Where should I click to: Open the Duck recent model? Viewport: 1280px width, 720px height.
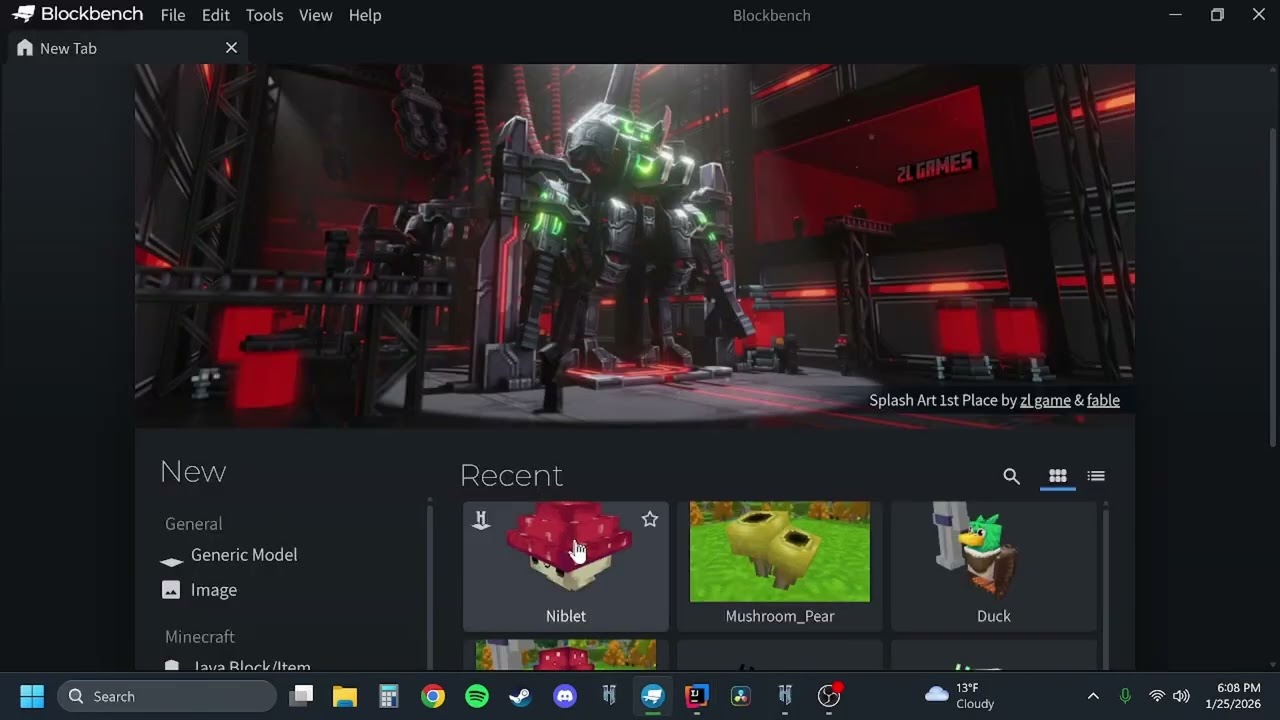point(994,566)
